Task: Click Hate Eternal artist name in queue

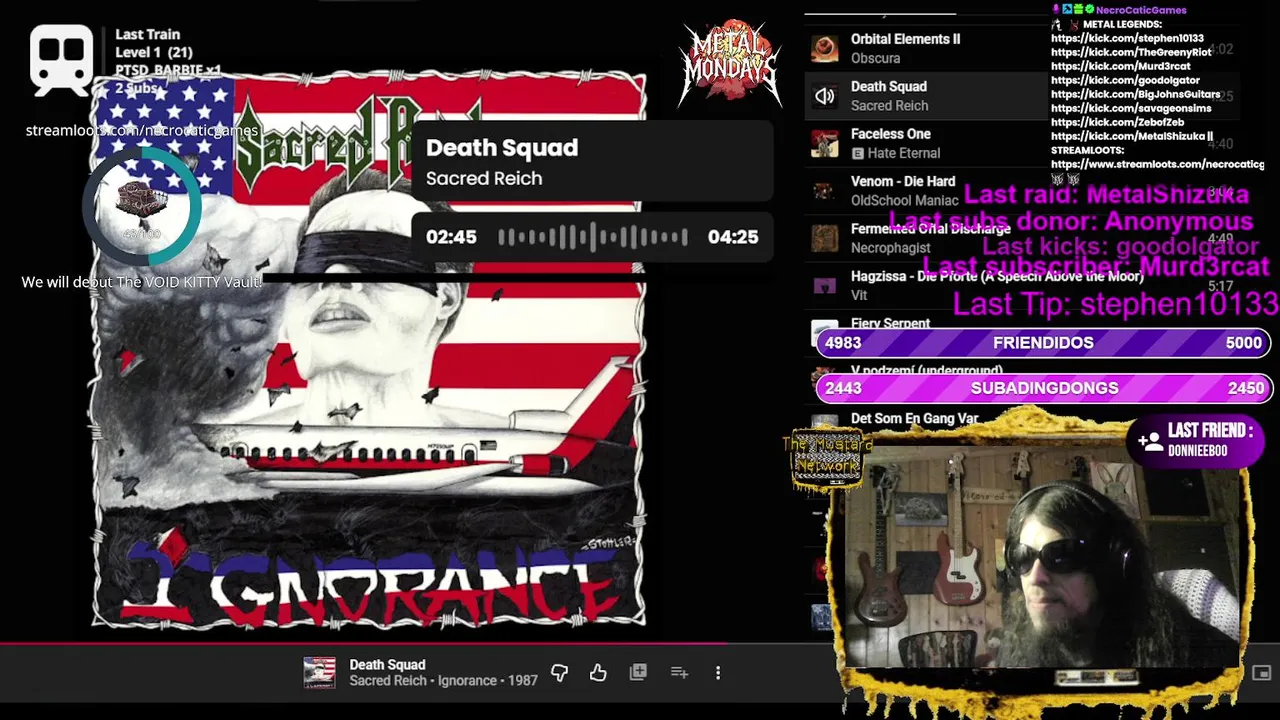Action: tap(904, 153)
